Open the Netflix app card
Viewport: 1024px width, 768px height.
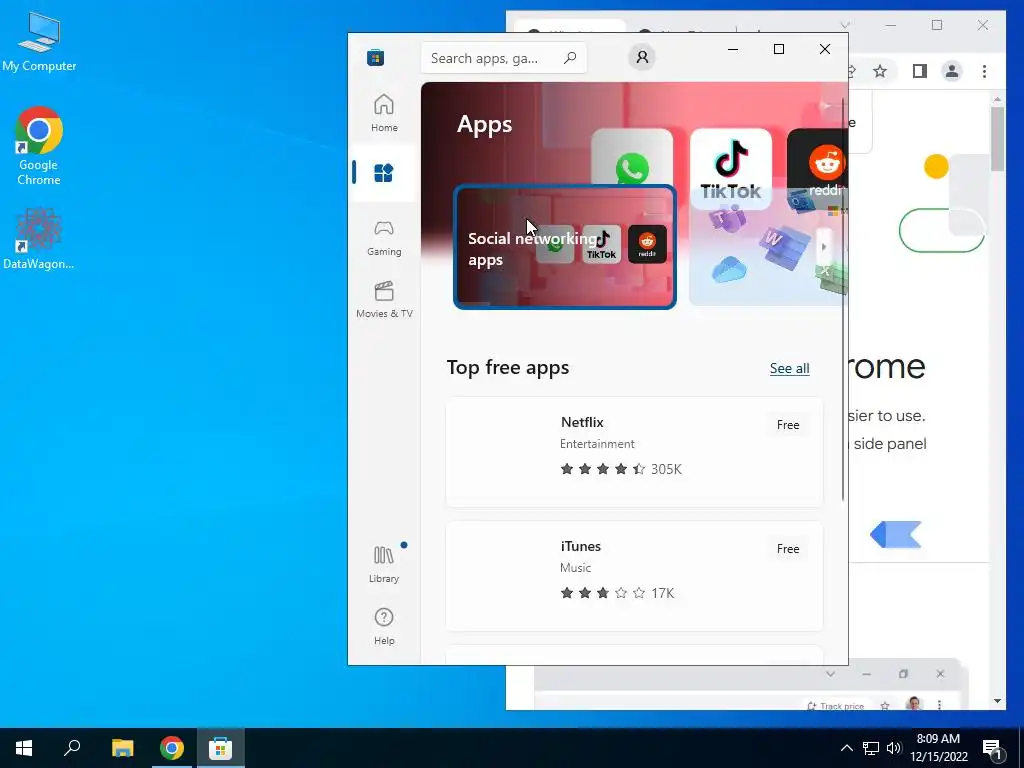(x=634, y=451)
